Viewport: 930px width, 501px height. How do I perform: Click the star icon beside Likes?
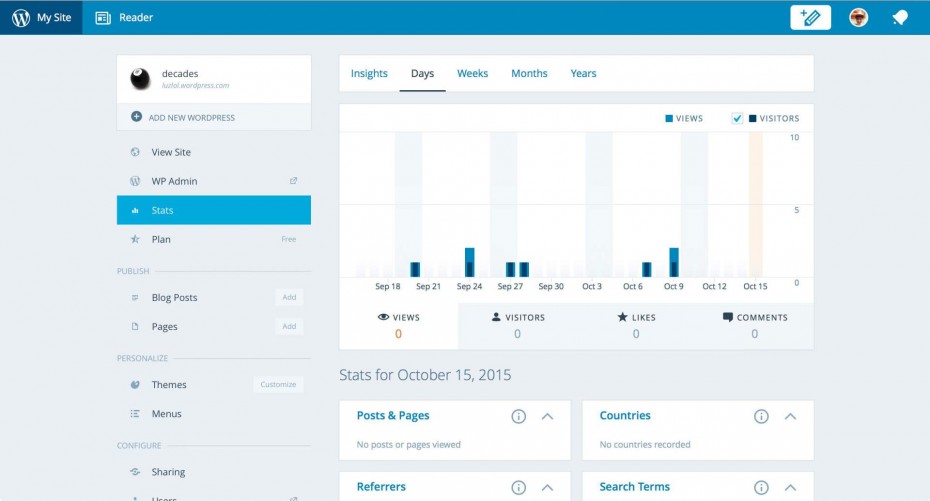622,317
